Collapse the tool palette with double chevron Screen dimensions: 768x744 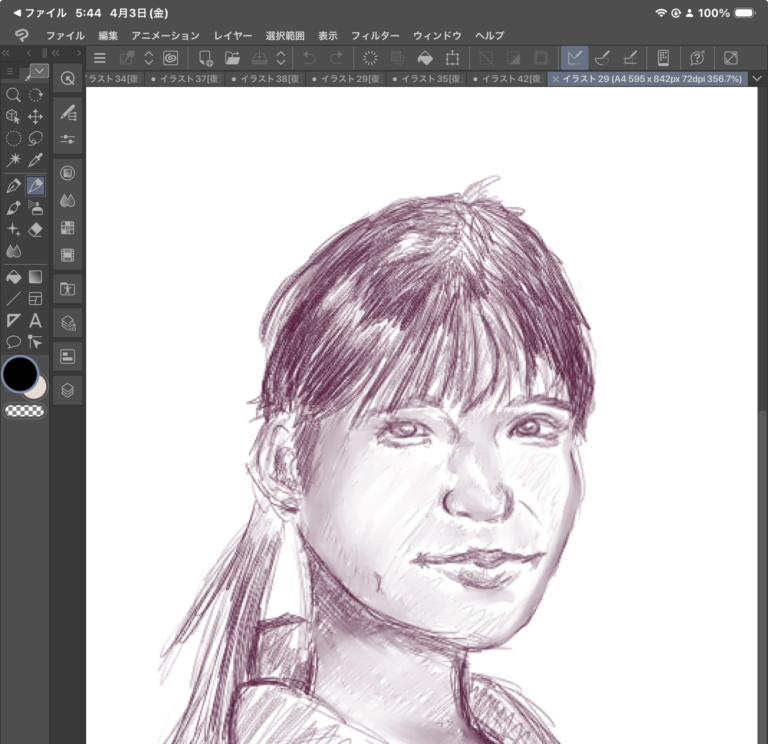[7, 53]
